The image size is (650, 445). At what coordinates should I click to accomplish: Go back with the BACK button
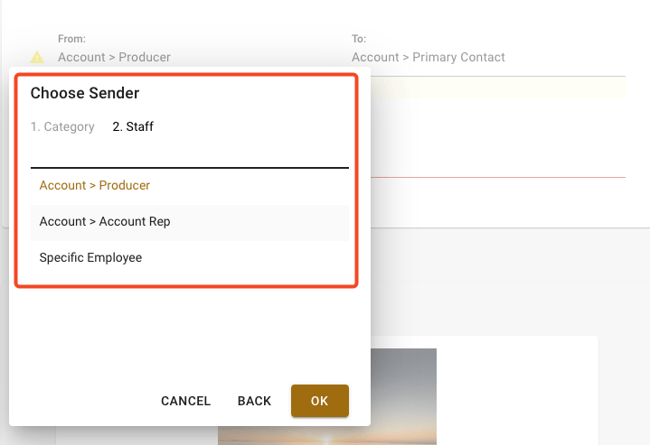pyautogui.click(x=254, y=401)
